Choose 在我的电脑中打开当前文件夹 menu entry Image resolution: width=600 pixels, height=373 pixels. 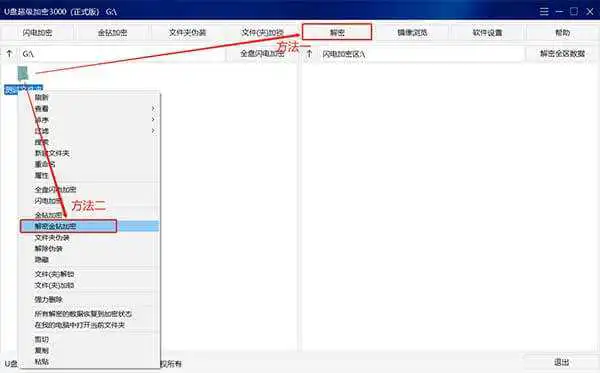89,325
